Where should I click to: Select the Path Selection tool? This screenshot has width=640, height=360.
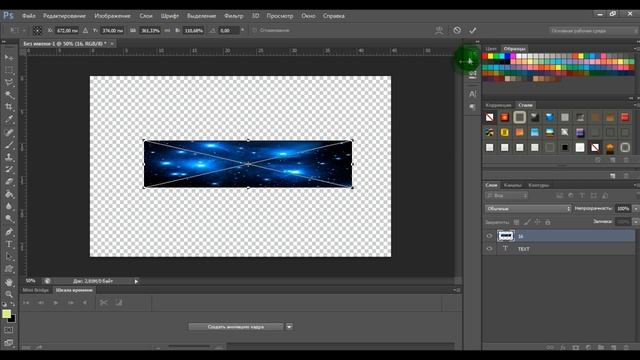tap(9, 257)
